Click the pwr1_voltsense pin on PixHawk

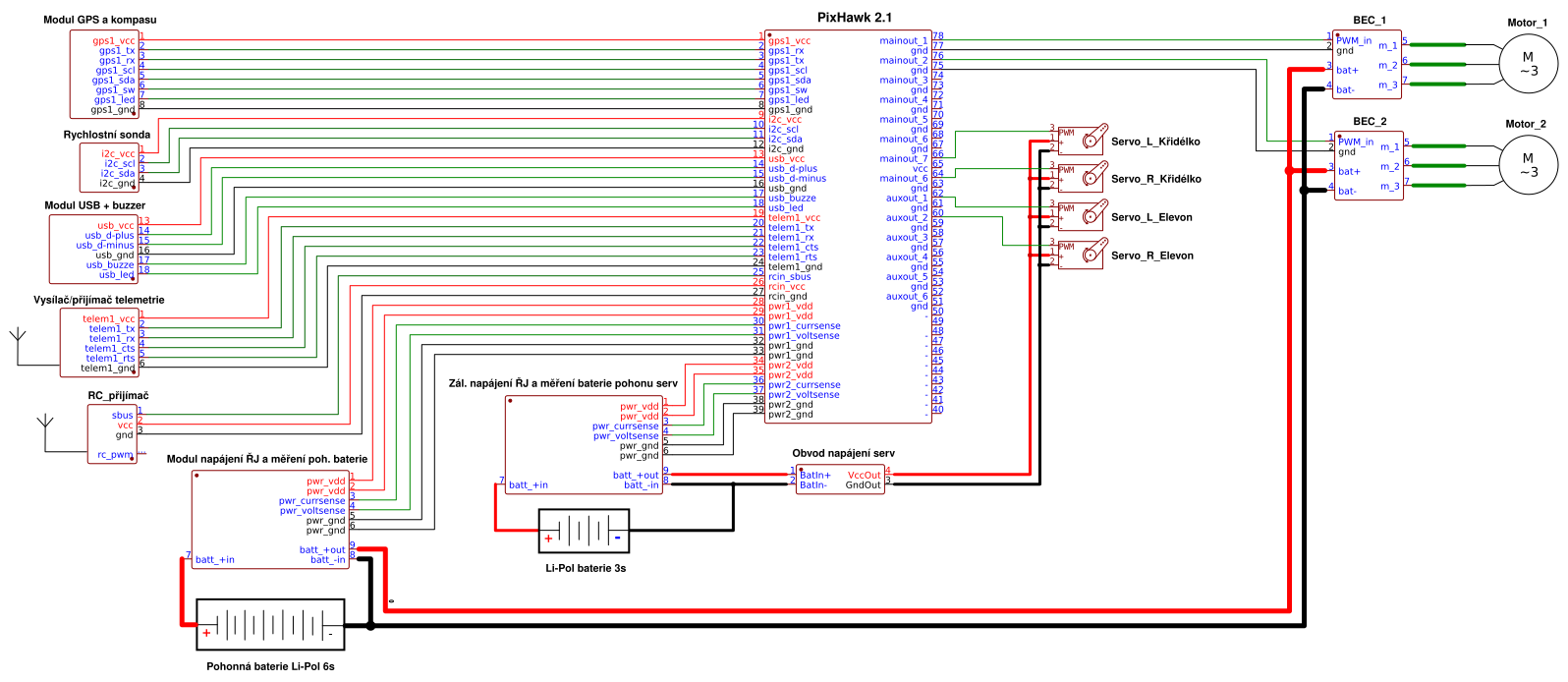pyautogui.click(x=804, y=336)
